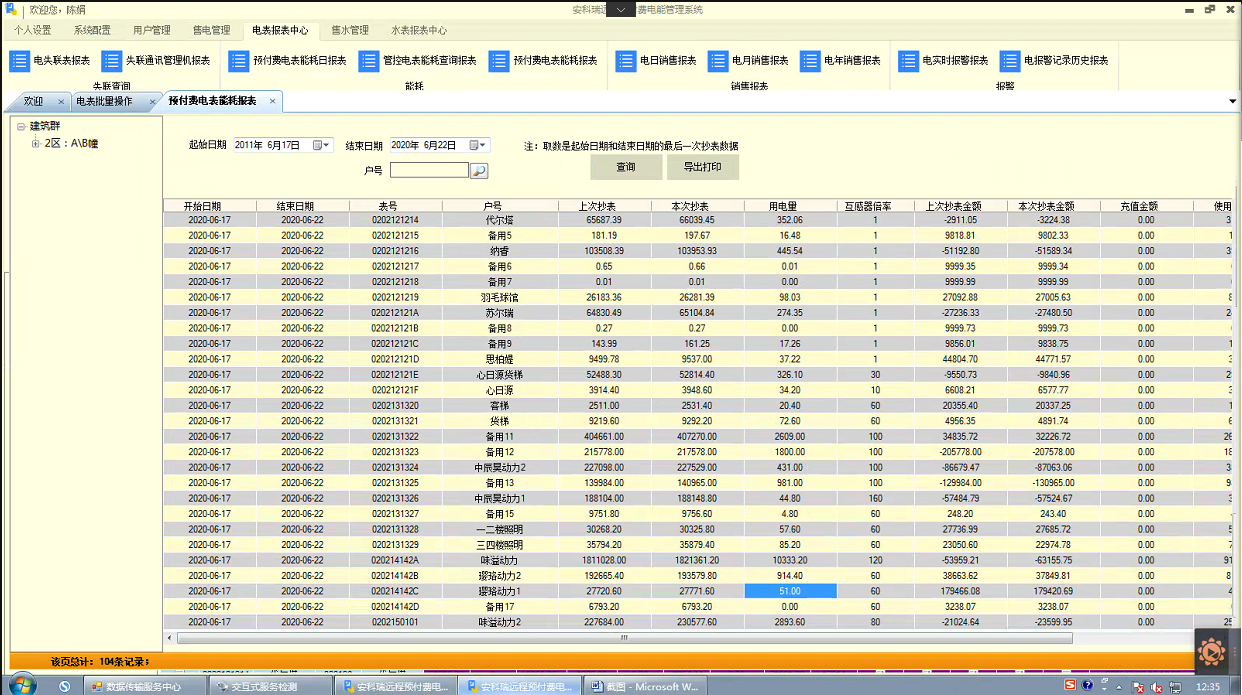The width and height of the screenshot is (1242, 695).
Task: Sort by 充值金额 column header
Action: [1146, 206]
